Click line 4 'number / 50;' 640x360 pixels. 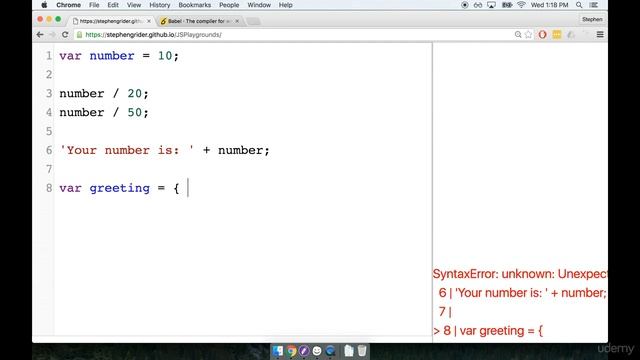(x=104, y=112)
